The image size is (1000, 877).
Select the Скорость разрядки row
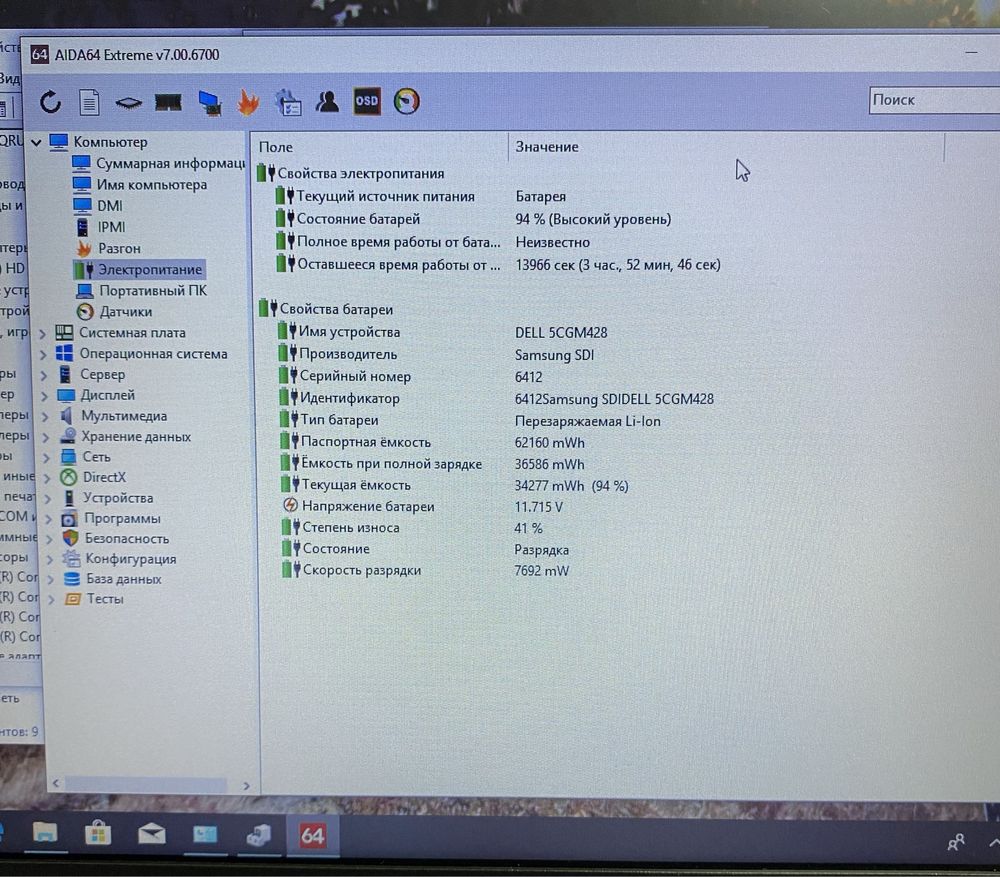[426, 570]
